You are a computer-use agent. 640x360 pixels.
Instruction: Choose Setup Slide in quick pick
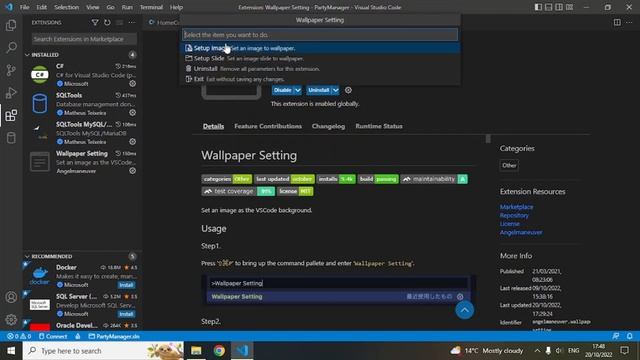pyautogui.click(x=320, y=58)
